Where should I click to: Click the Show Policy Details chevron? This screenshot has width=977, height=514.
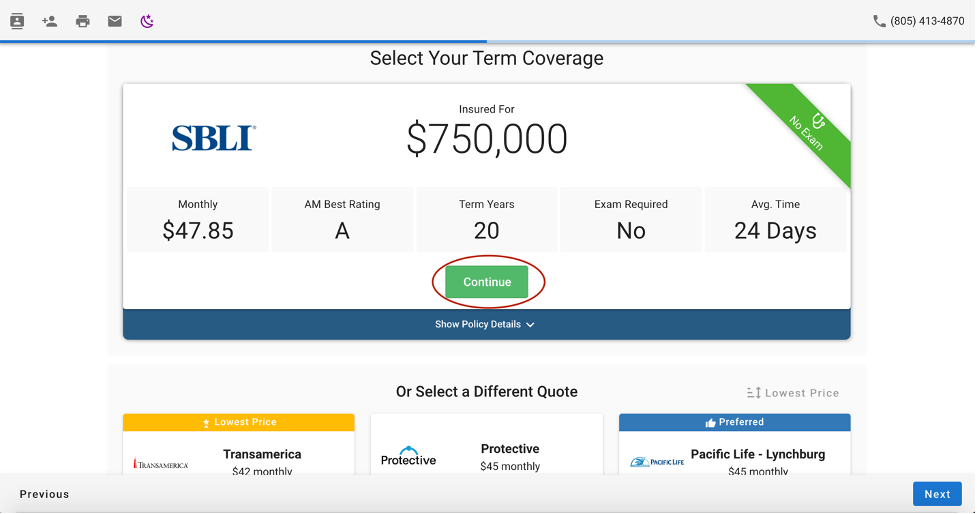tap(531, 325)
